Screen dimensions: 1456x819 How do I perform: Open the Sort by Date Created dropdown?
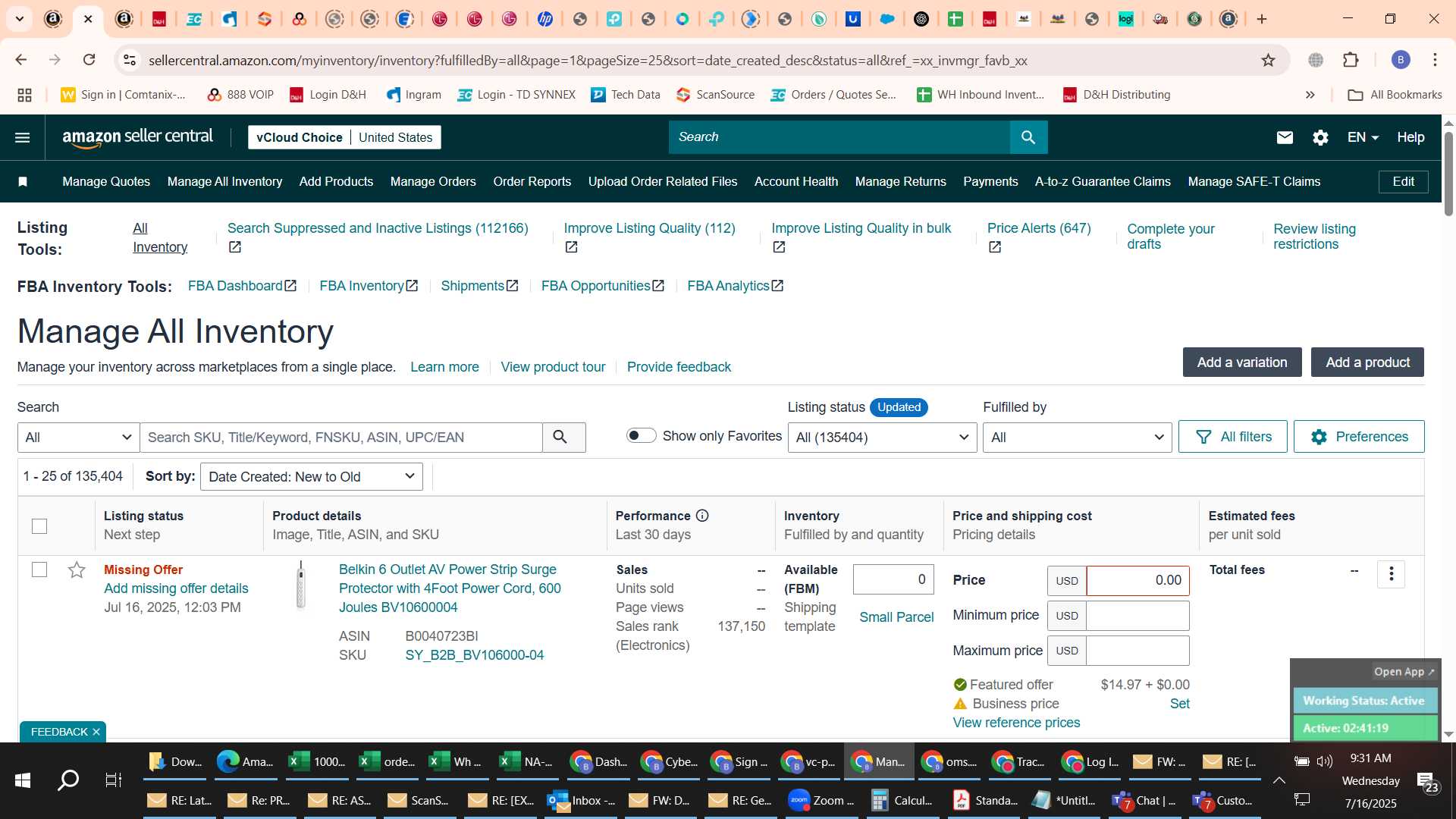point(312,477)
